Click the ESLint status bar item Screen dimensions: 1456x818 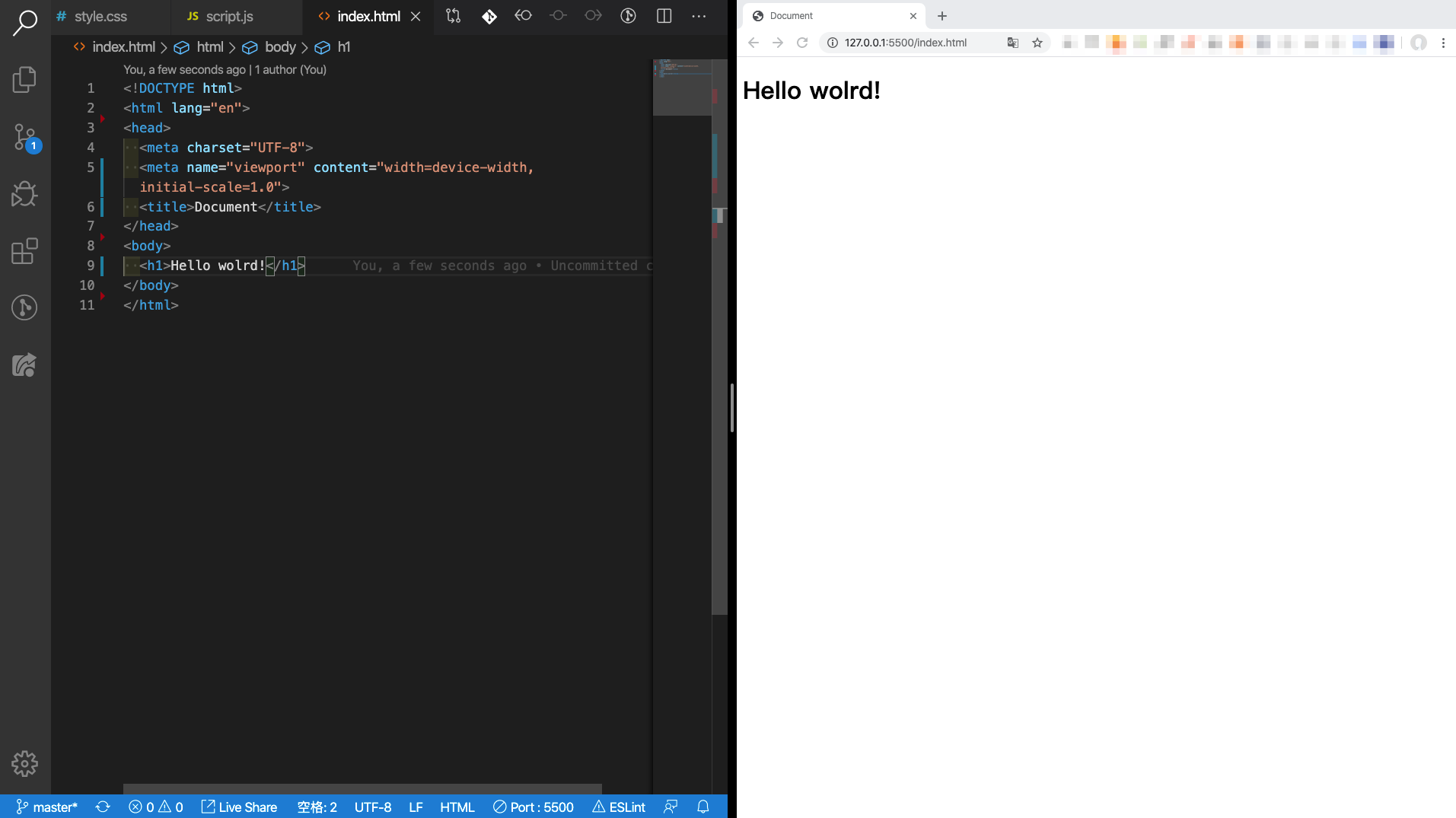[619, 807]
